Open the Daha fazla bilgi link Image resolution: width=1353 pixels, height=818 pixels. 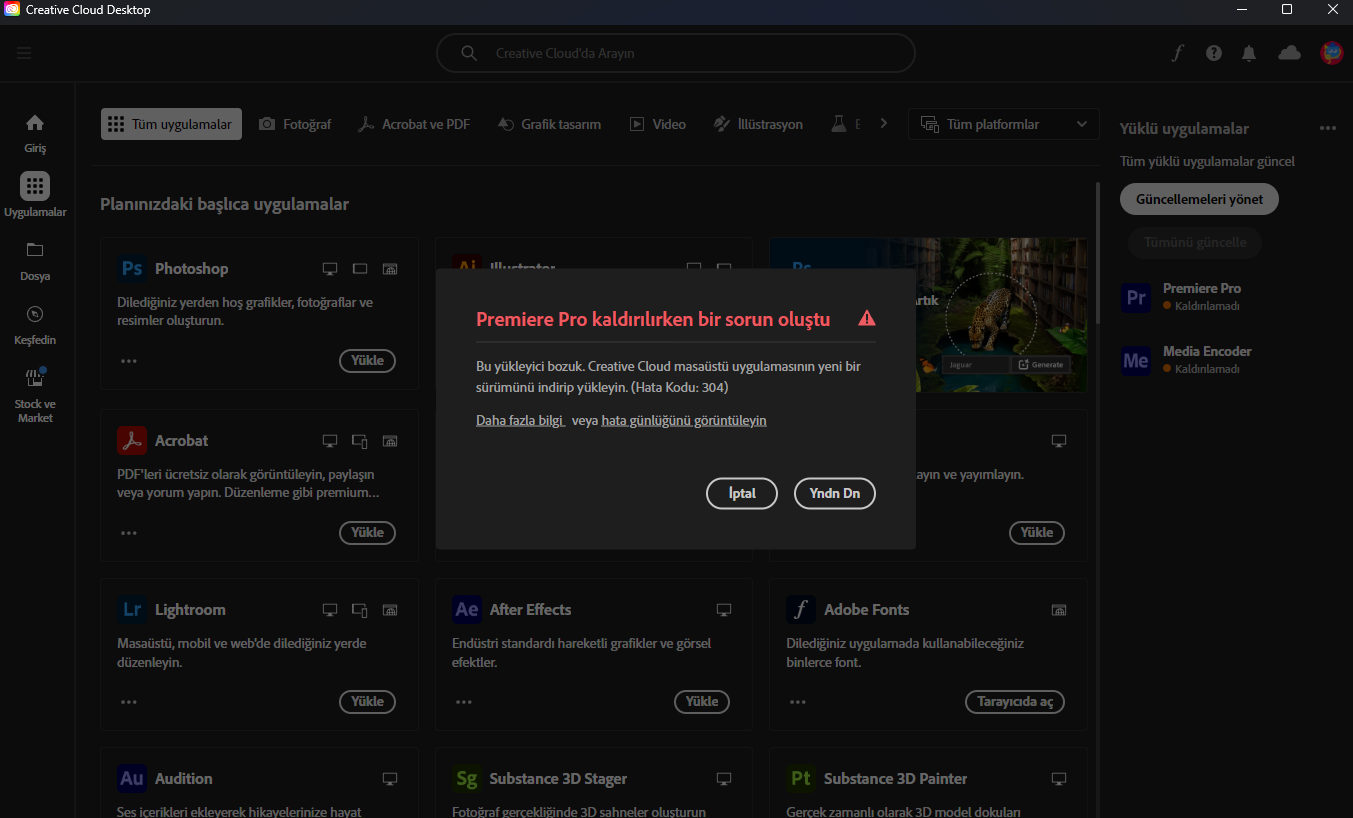click(520, 421)
